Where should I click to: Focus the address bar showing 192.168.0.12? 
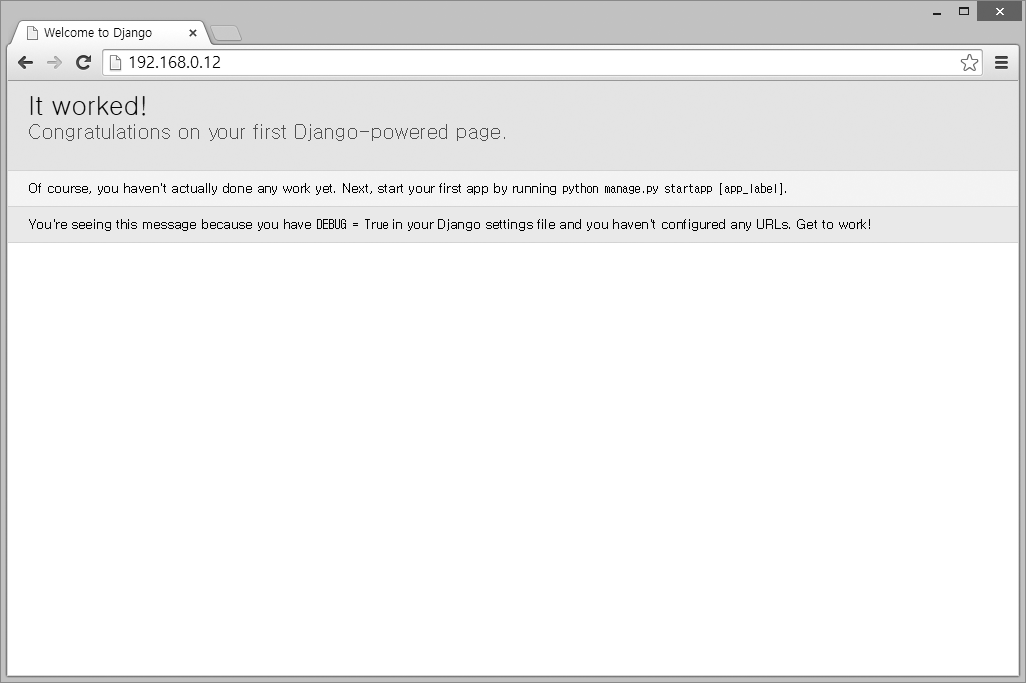(x=500, y=63)
